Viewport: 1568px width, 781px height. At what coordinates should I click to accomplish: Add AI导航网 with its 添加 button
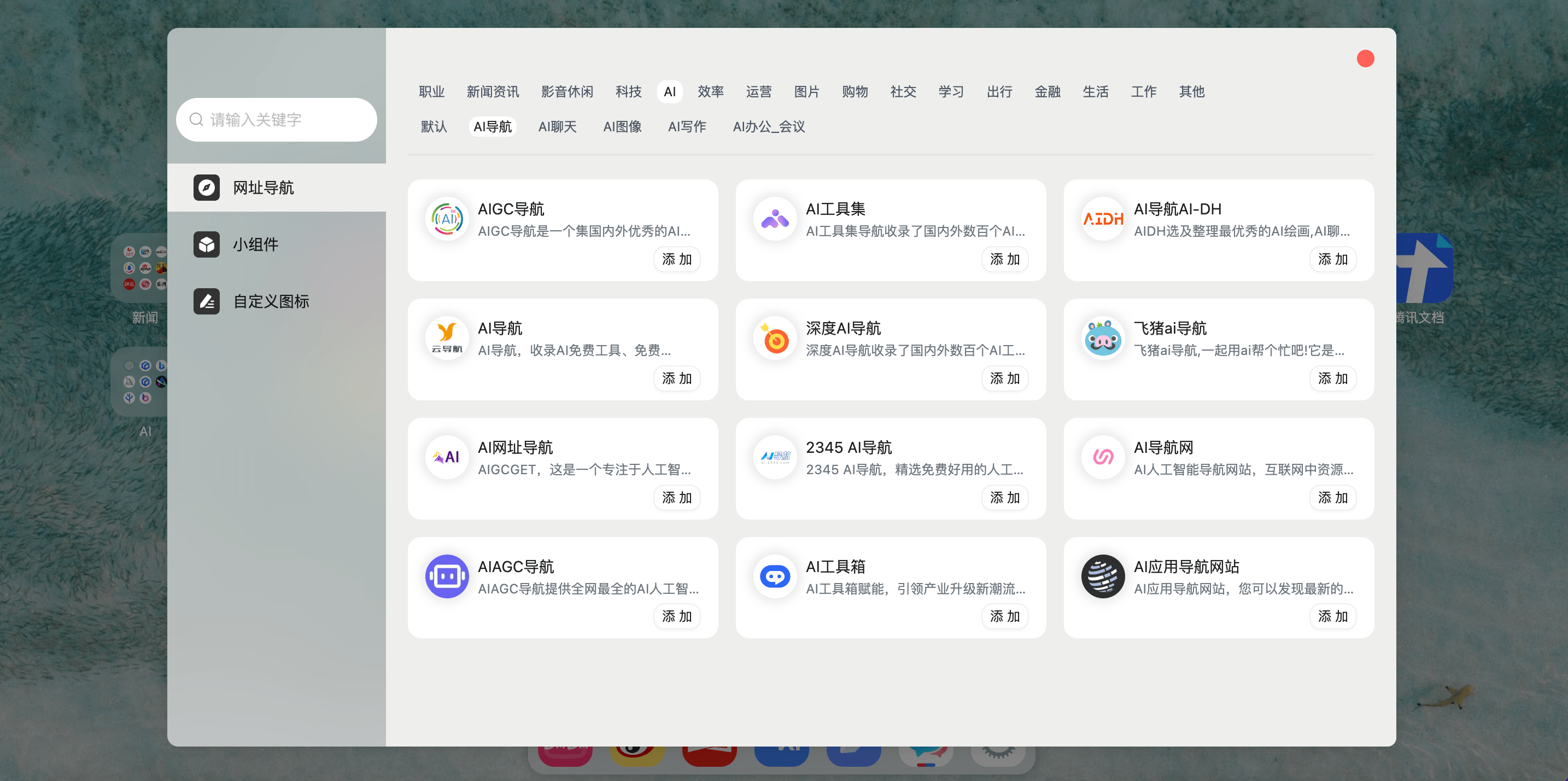point(1333,497)
